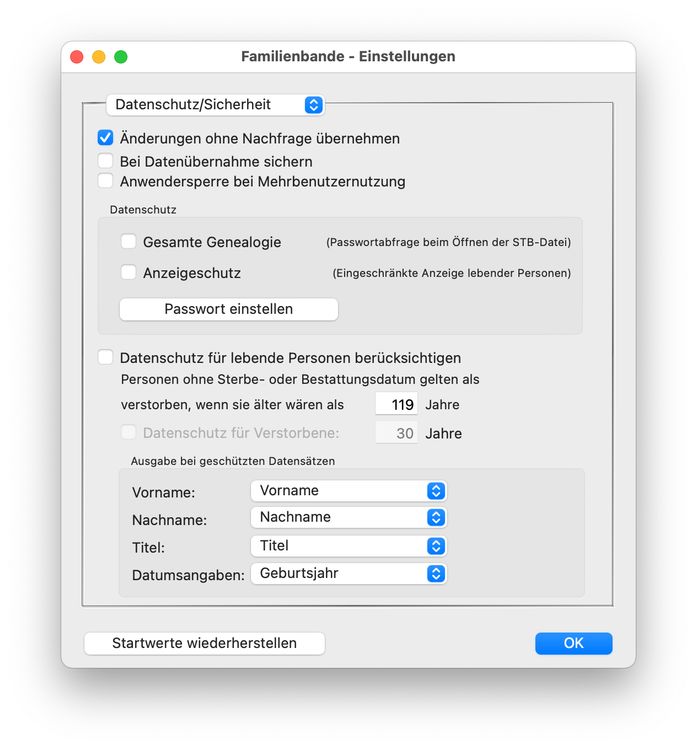Enable Bei Datenübernahme sichern checkbox
This screenshot has width=697, height=749.
[x=105, y=160]
